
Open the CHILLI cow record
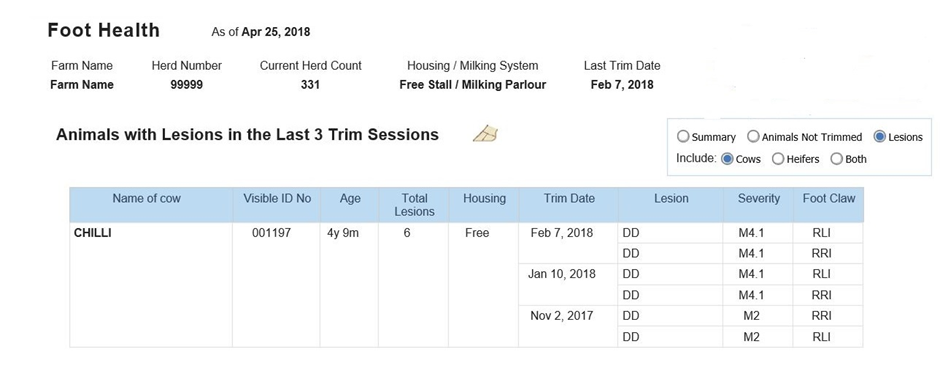[92, 233]
